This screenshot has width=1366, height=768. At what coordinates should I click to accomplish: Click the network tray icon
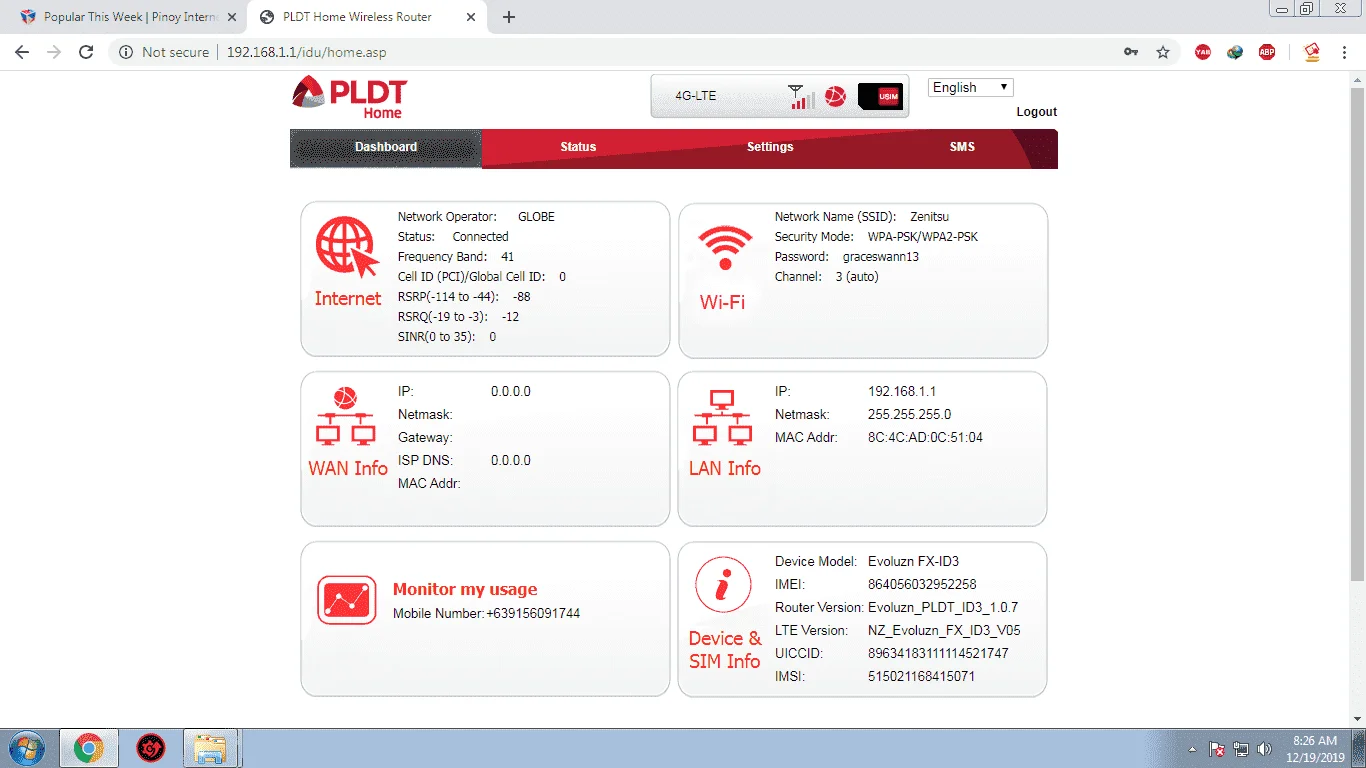tap(1241, 749)
